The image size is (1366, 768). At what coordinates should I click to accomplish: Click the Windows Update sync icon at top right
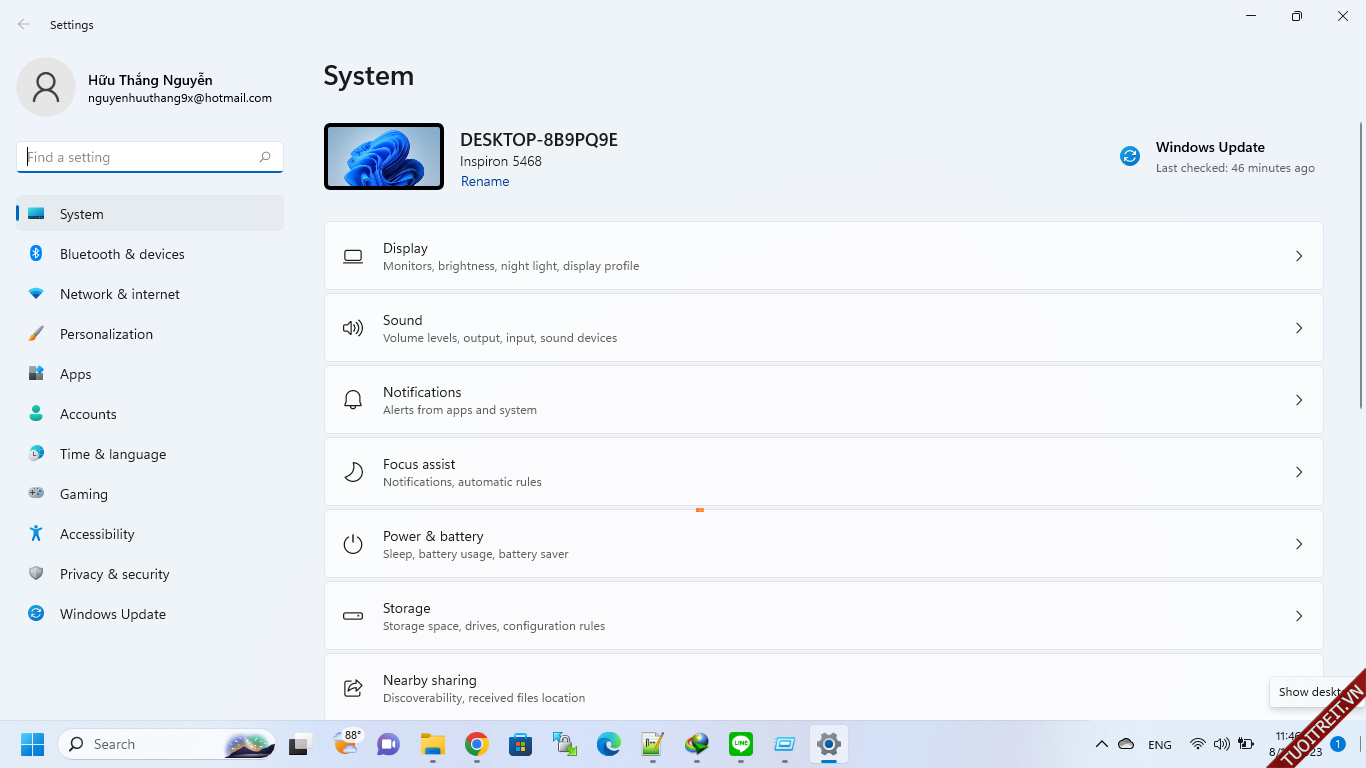1130,156
